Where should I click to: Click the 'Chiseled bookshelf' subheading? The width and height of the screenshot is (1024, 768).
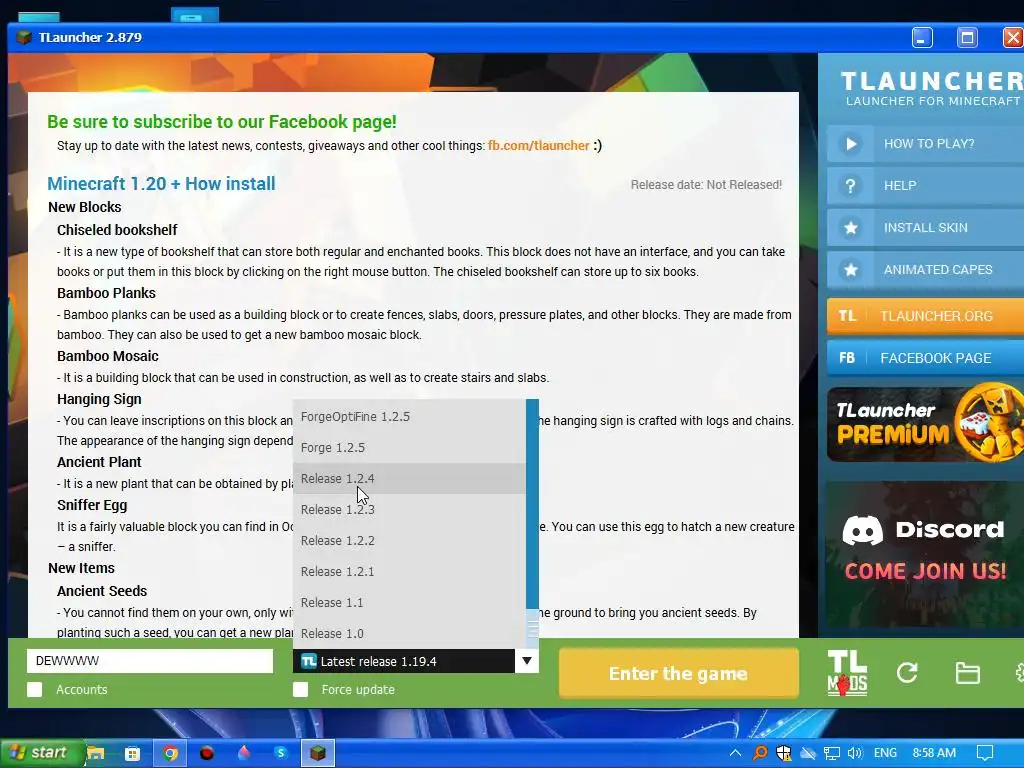pyautogui.click(x=117, y=230)
